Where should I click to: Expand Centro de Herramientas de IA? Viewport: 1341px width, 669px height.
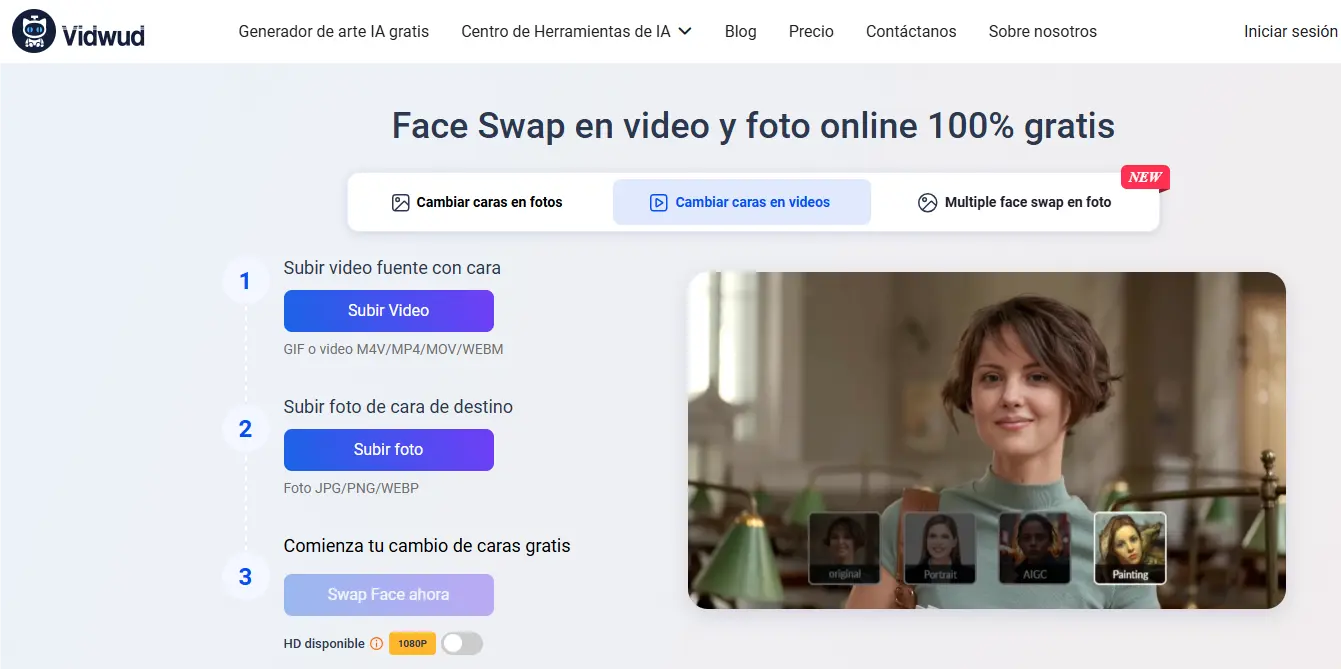pos(566,31)
